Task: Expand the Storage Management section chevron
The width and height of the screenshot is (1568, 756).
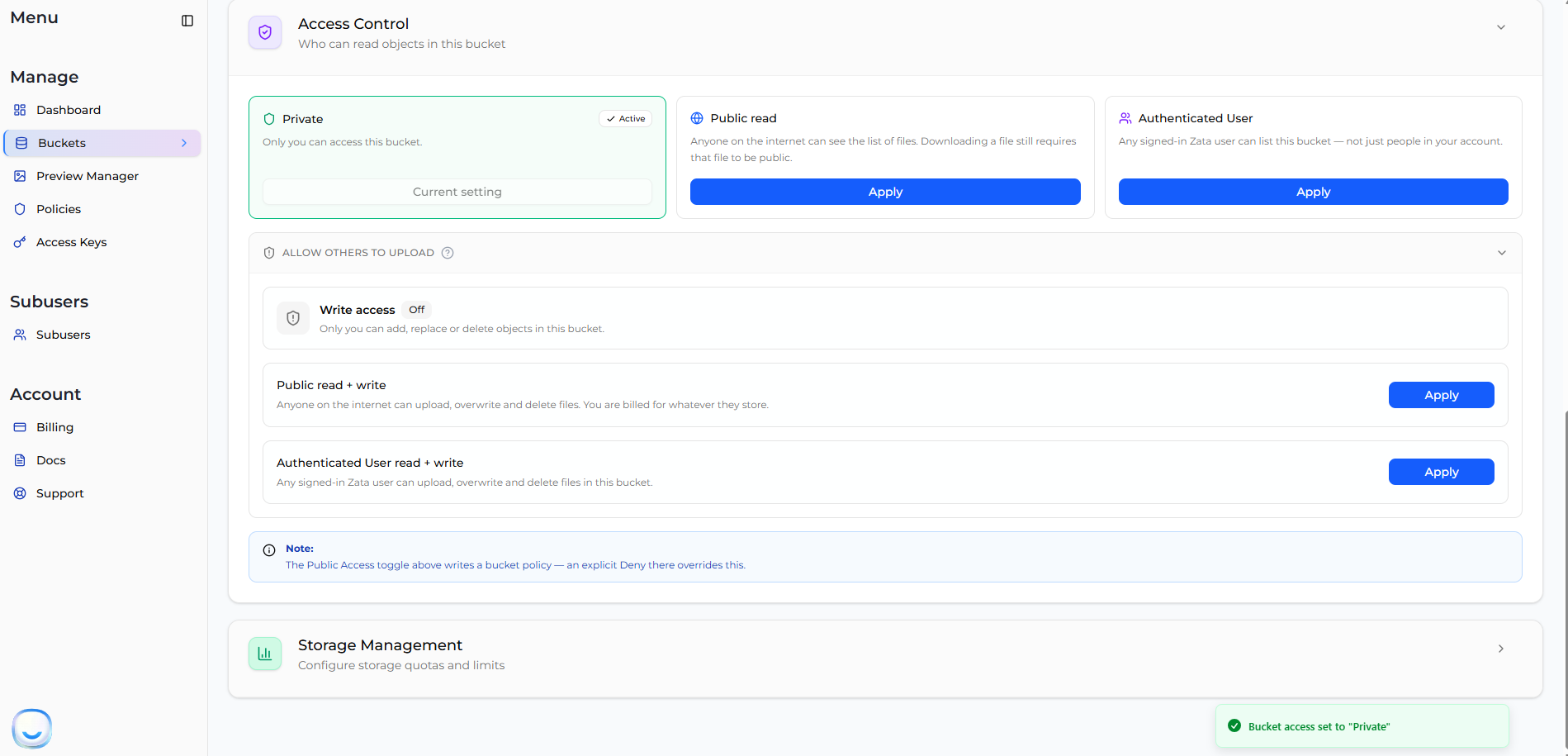Action: (x=1501, y=649)
